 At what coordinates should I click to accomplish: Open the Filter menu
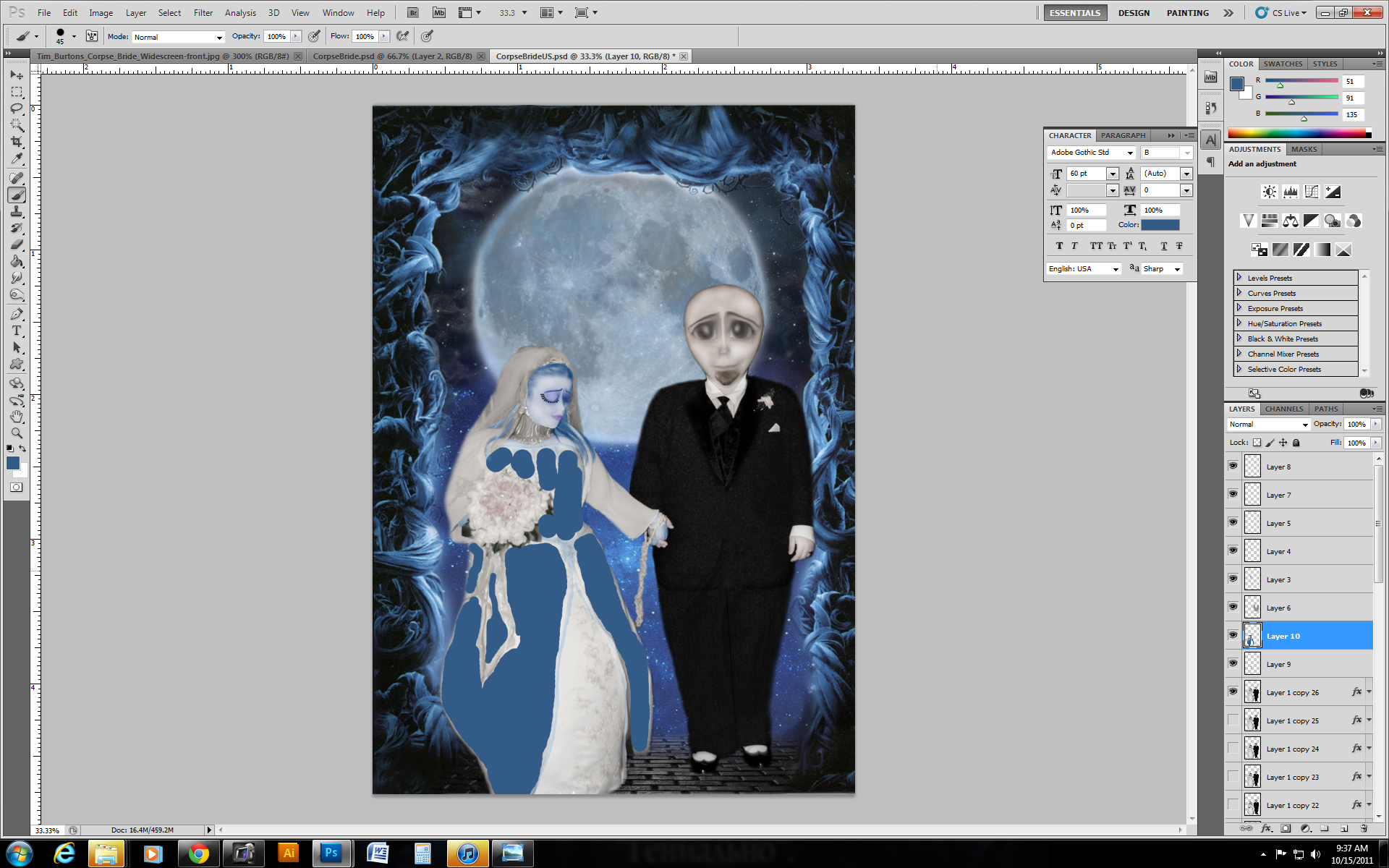pyautogui.click(x=203, y=13)
